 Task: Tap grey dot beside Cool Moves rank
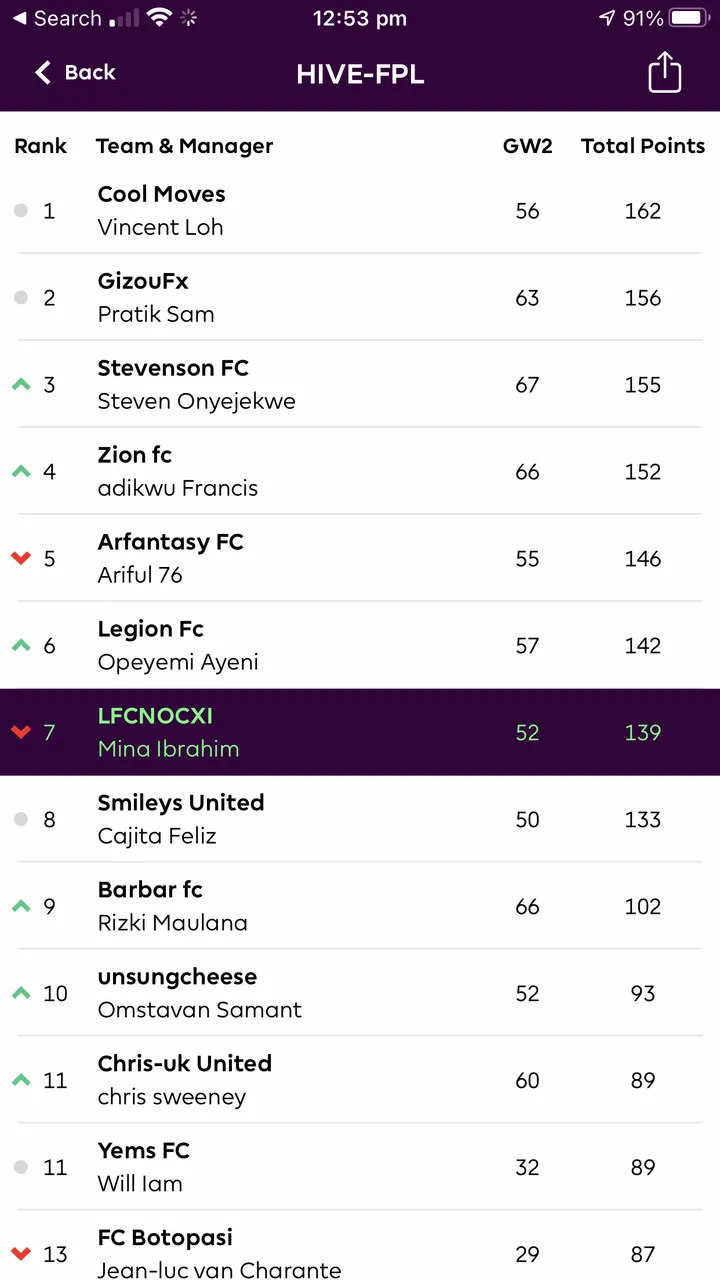[21, 211]
